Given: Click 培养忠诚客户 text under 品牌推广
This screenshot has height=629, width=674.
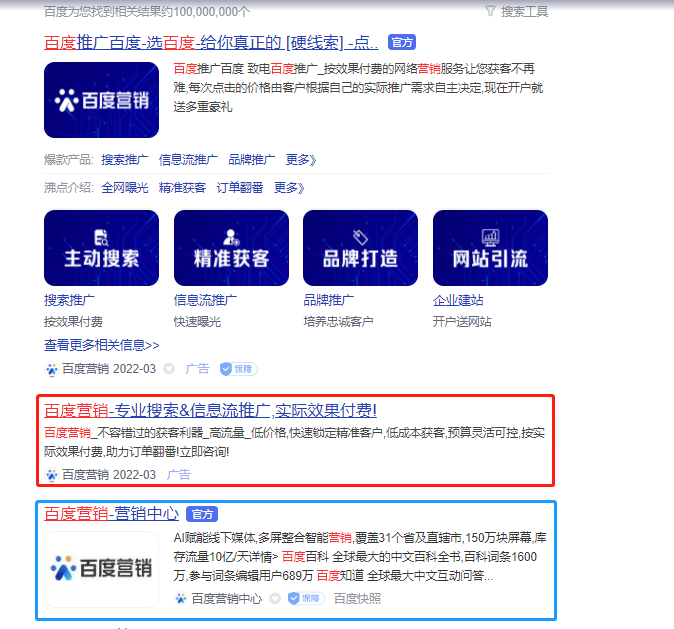Looking at the screenshot, I should tap(338, 322).
